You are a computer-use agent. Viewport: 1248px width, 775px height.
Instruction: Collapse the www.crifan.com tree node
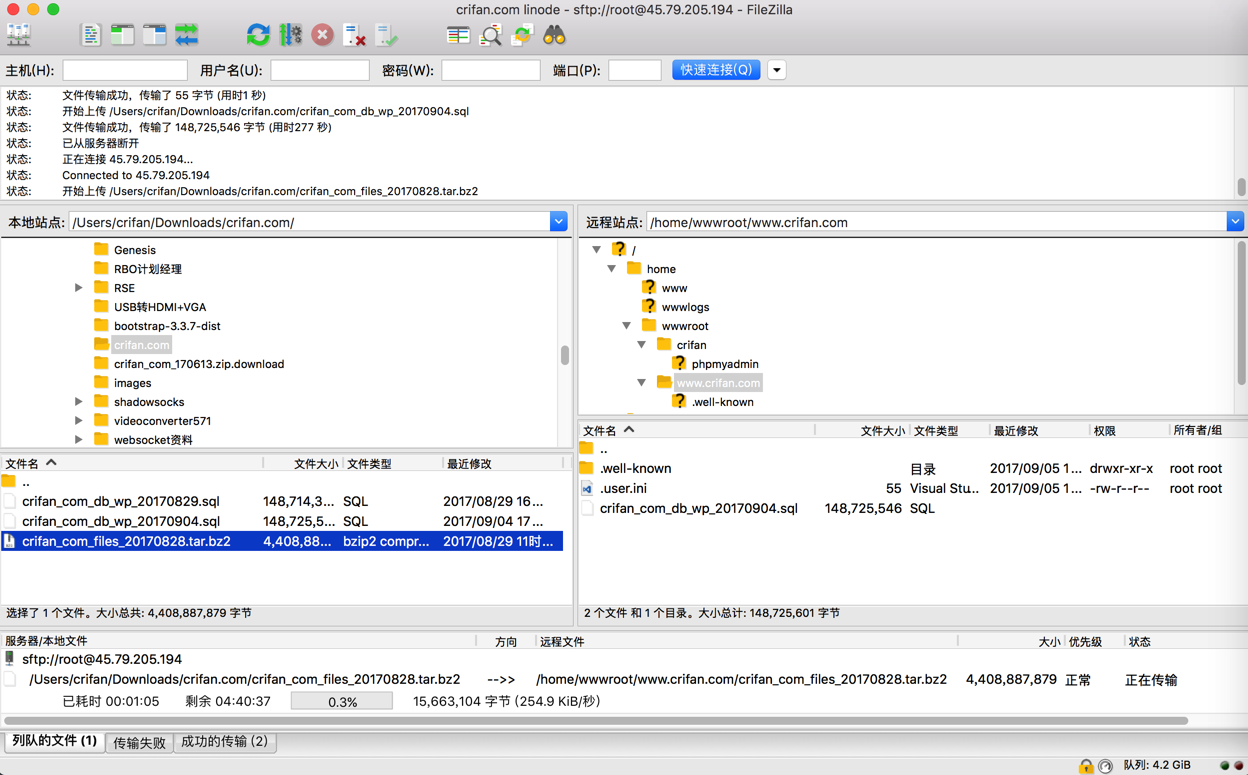[642, 383]
